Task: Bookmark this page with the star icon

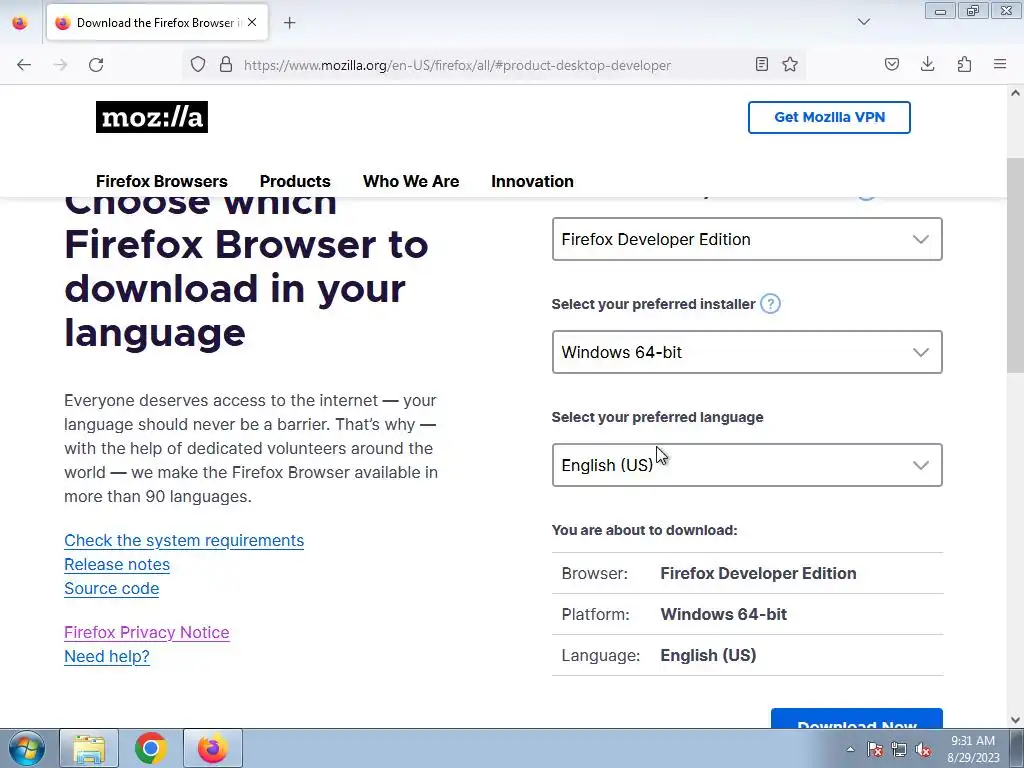Action: pos(790,64)
